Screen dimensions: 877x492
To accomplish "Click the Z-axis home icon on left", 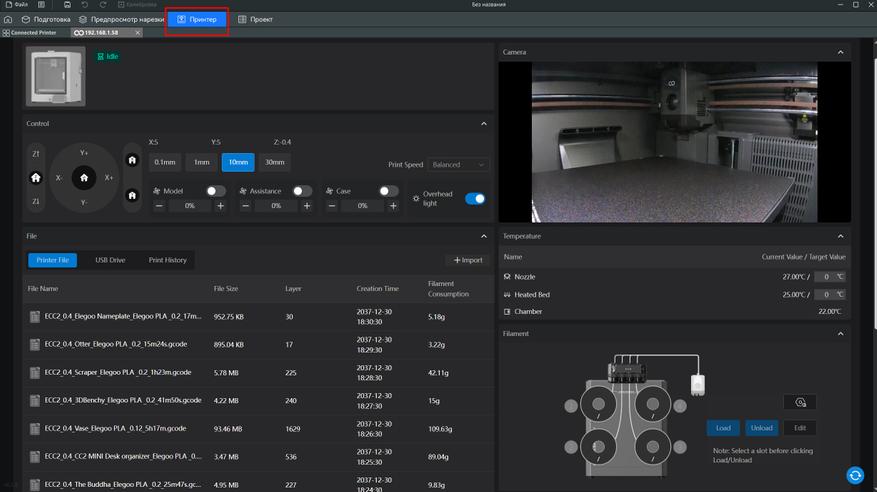I will coord(36,177).
